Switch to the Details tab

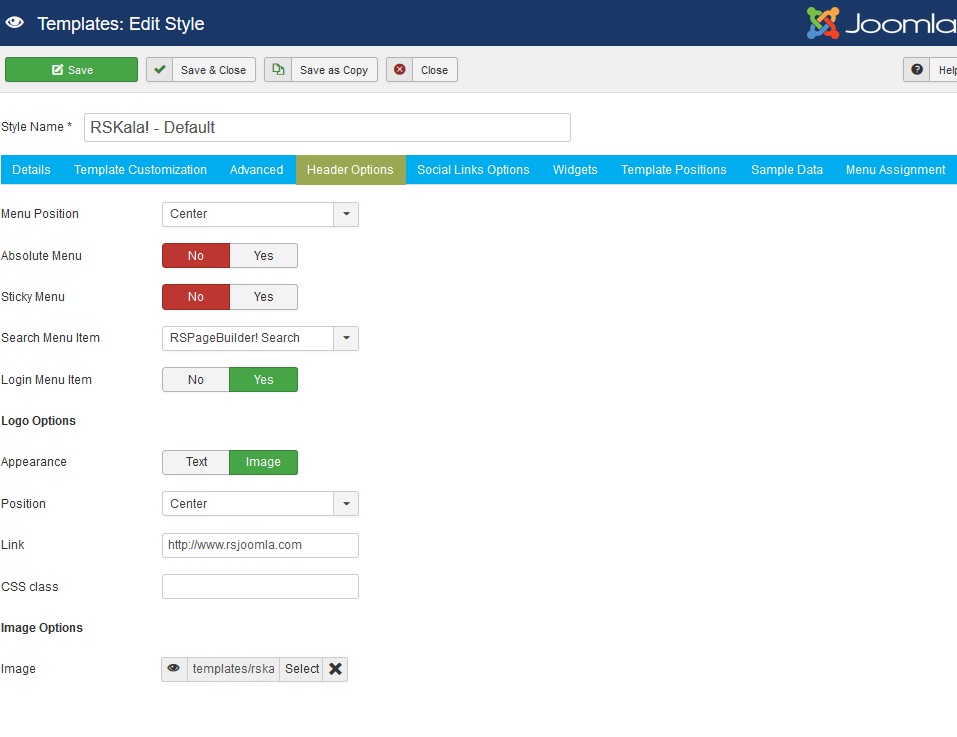(31, 170)
